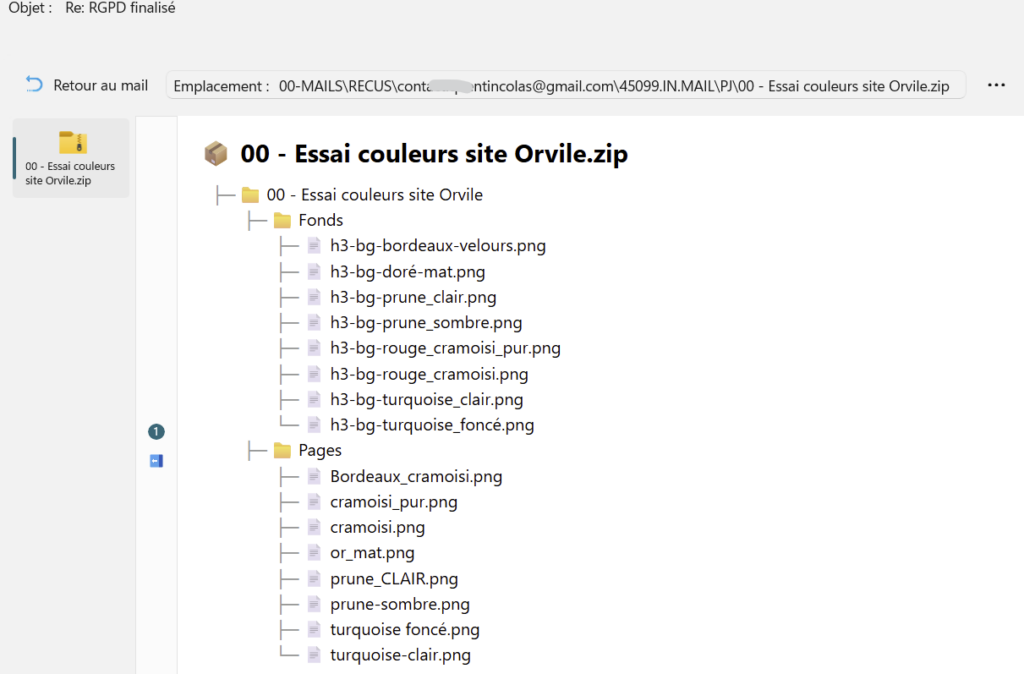Collapse the Pages folder
The width and height of the screenshot is (1024, 674).
coord(282,451)
